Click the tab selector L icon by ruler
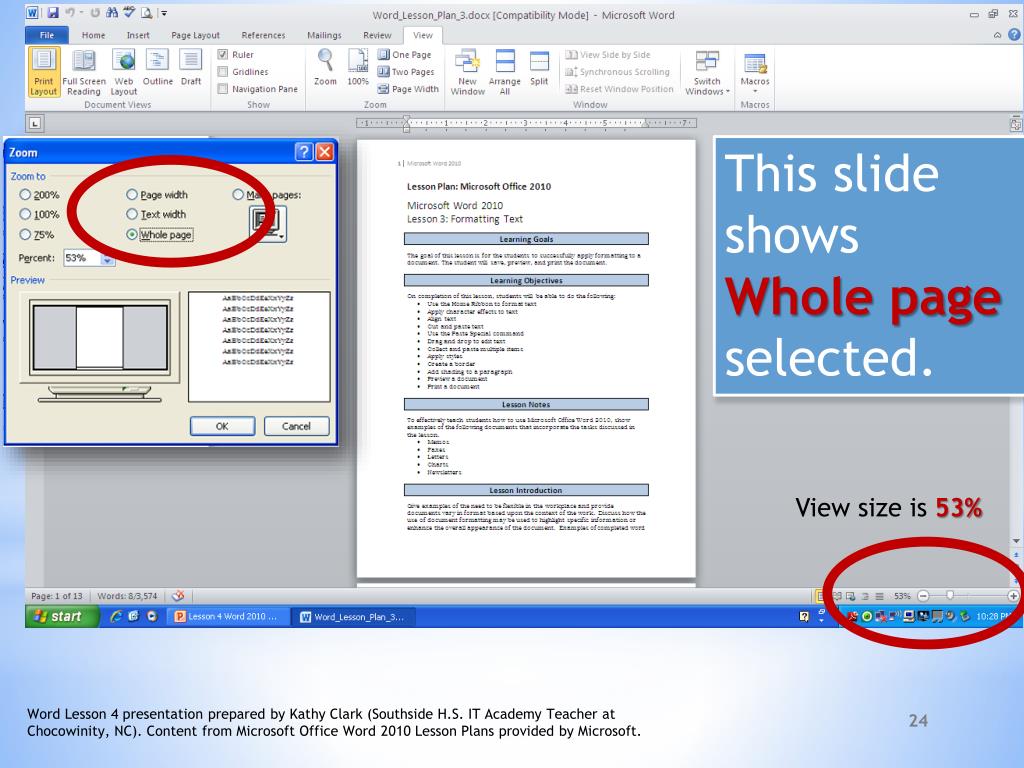 point(35,123)
